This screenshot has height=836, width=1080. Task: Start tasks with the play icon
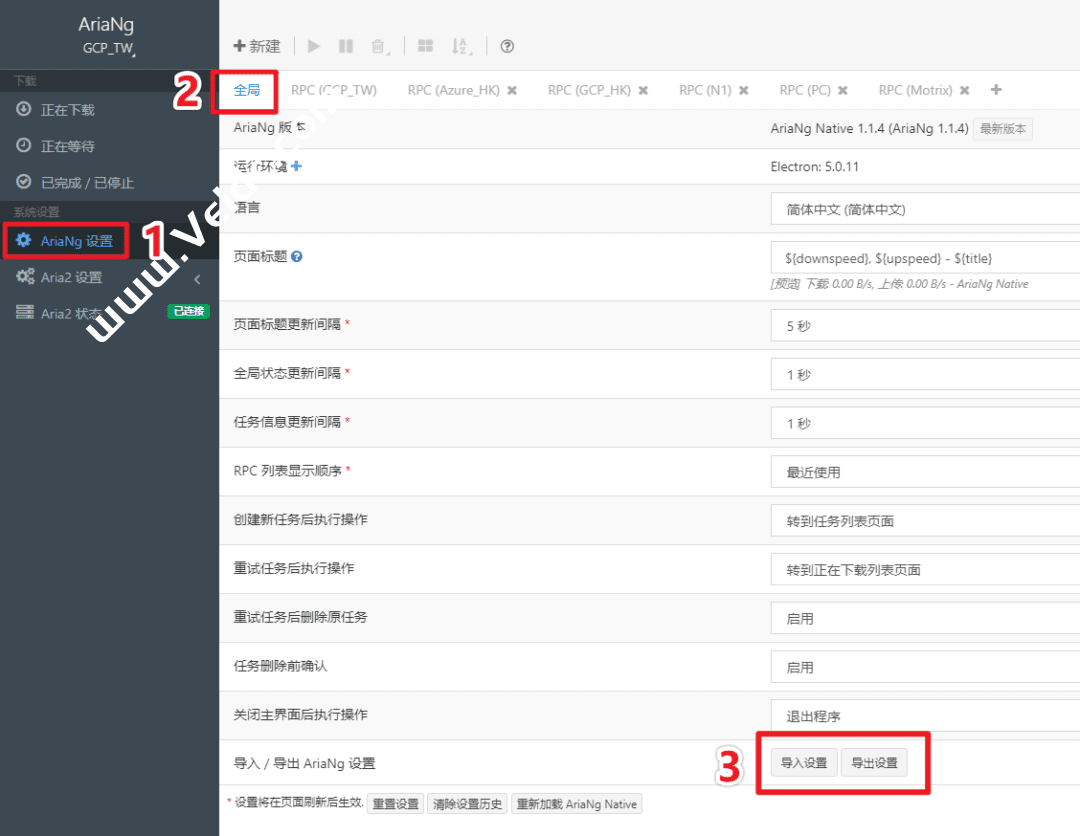click(x=314, y=46)
